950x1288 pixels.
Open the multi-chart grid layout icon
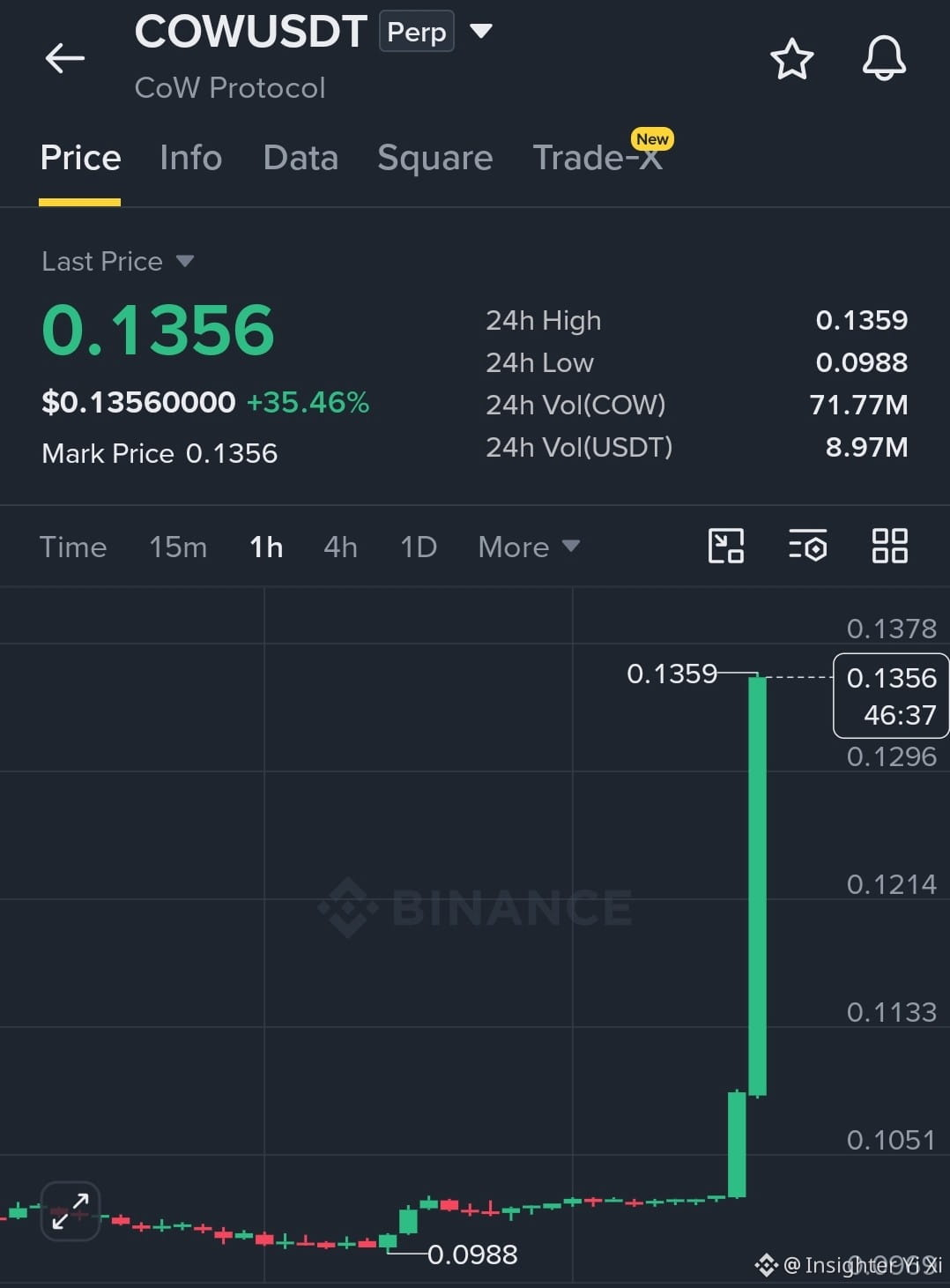coord(889,546)
